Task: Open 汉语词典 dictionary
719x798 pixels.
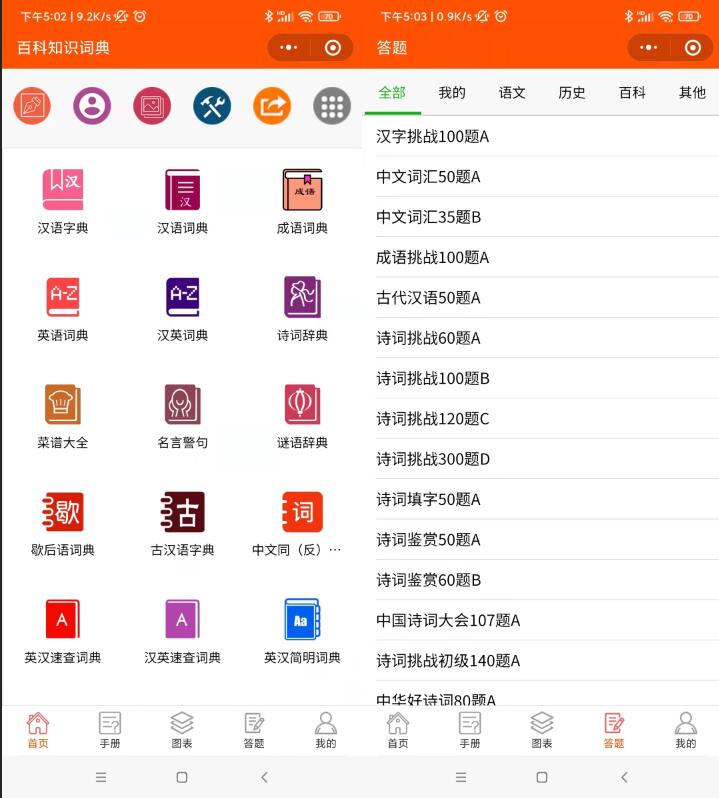Action: (182, 202)
